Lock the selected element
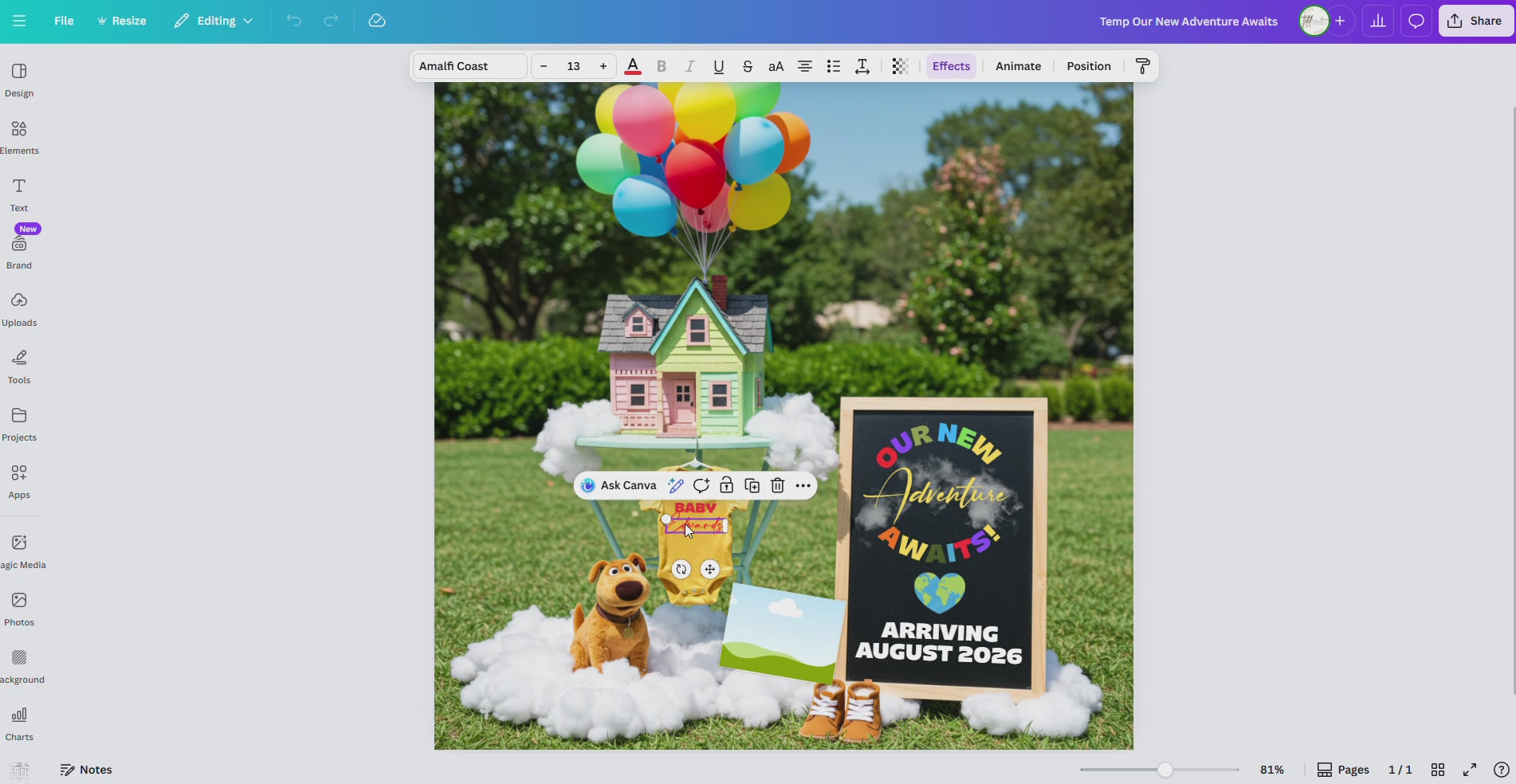1516x784 pixels. pos(726,485)
